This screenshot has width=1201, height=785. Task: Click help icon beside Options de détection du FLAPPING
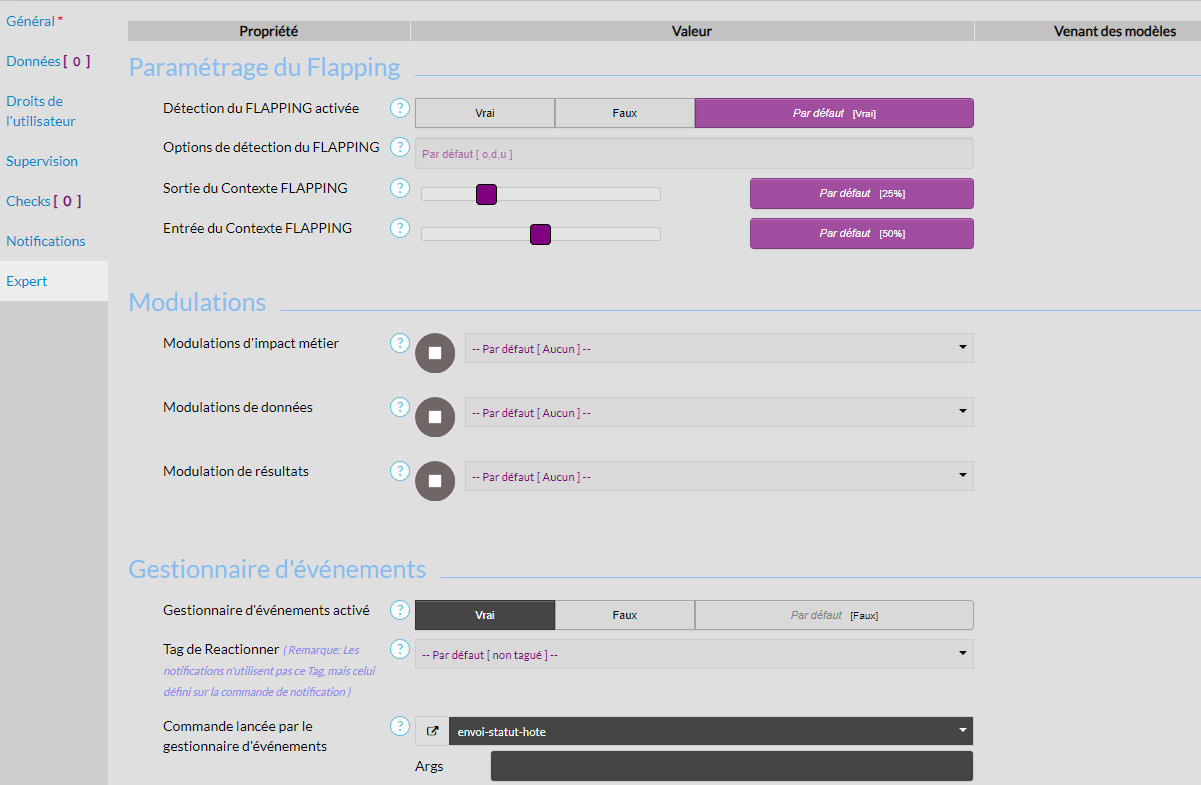[x=400, y=148]
